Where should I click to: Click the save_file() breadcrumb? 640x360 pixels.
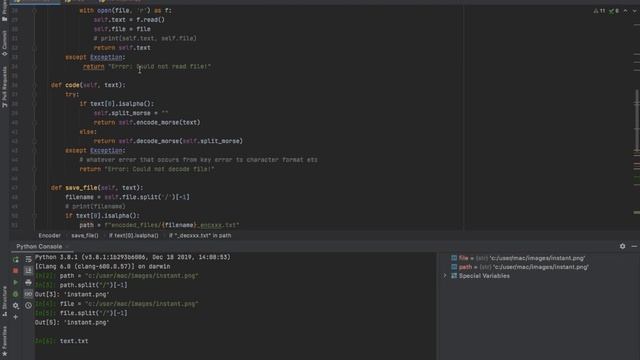85,236
